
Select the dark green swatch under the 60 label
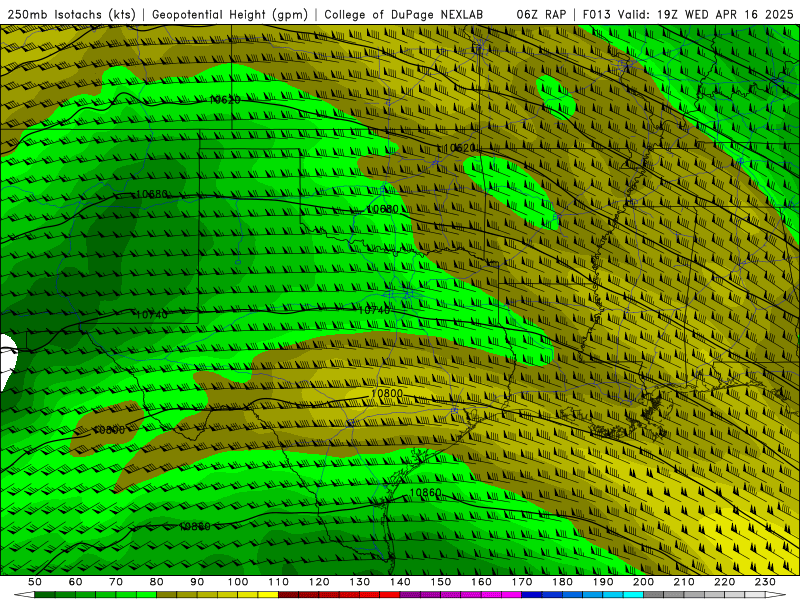click(x=86, y=595)
